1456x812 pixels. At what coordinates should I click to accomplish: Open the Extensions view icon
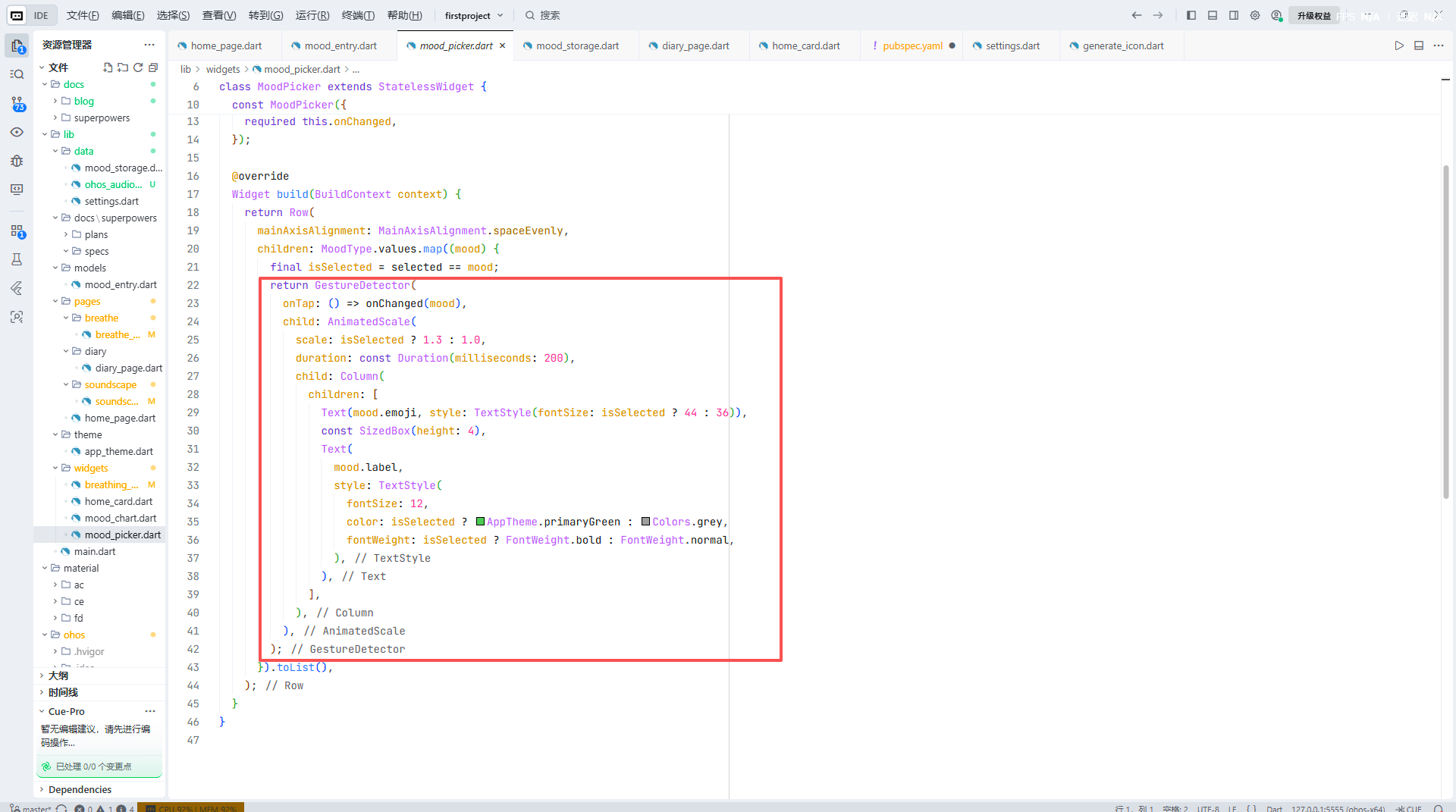17,230
